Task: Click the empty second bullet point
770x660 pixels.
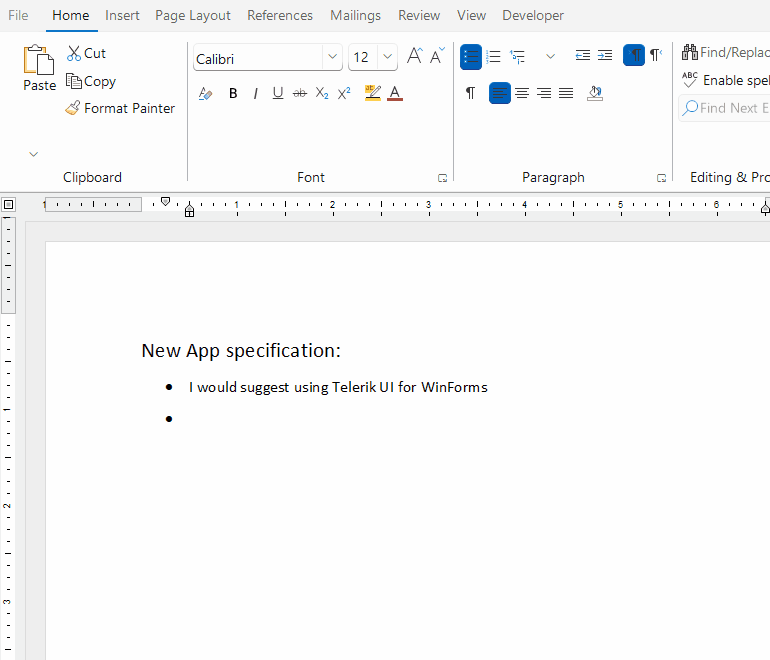Action: (x=169, y=419)
